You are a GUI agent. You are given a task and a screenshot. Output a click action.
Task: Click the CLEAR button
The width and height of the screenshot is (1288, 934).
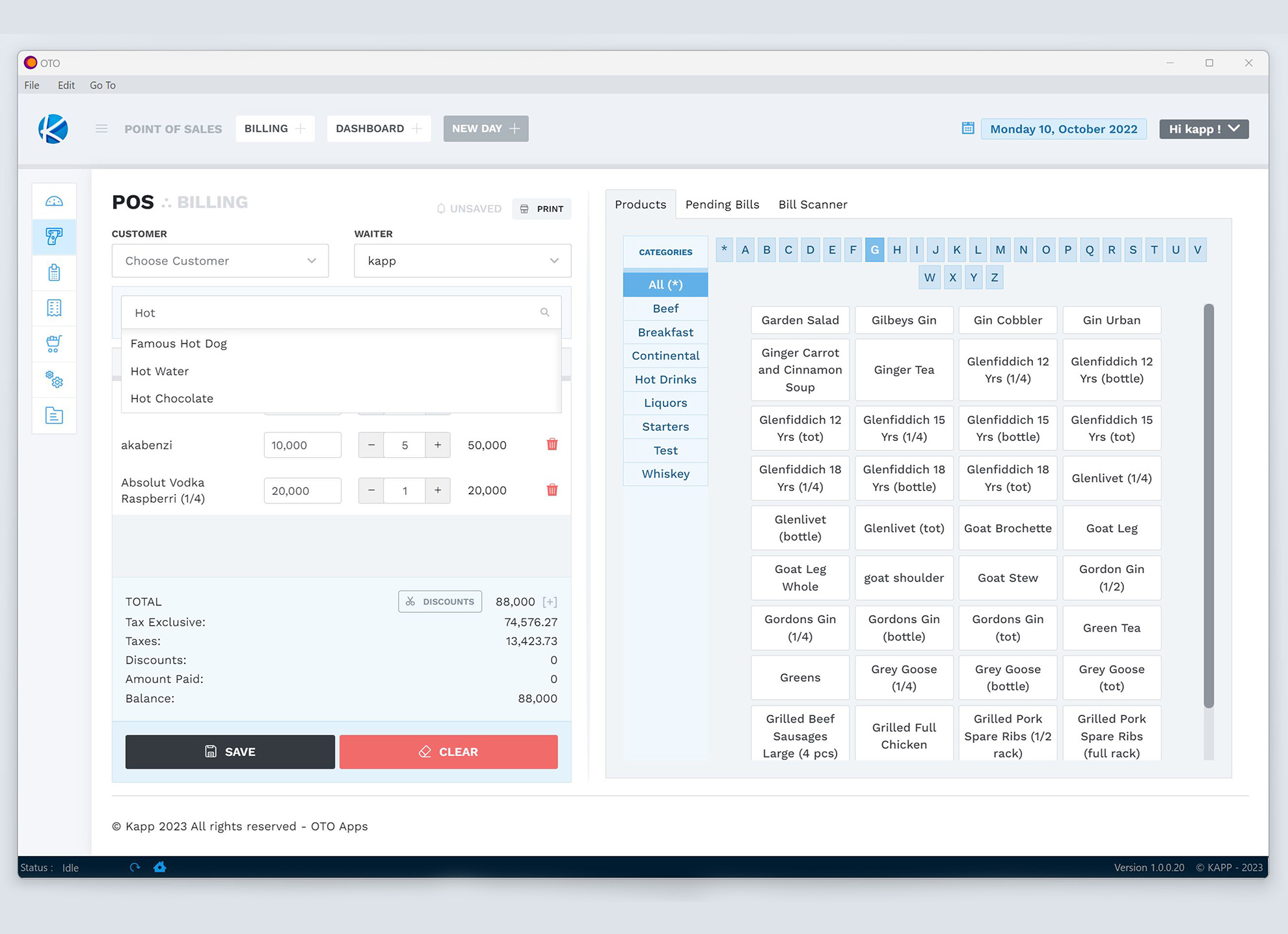(448, 751)
